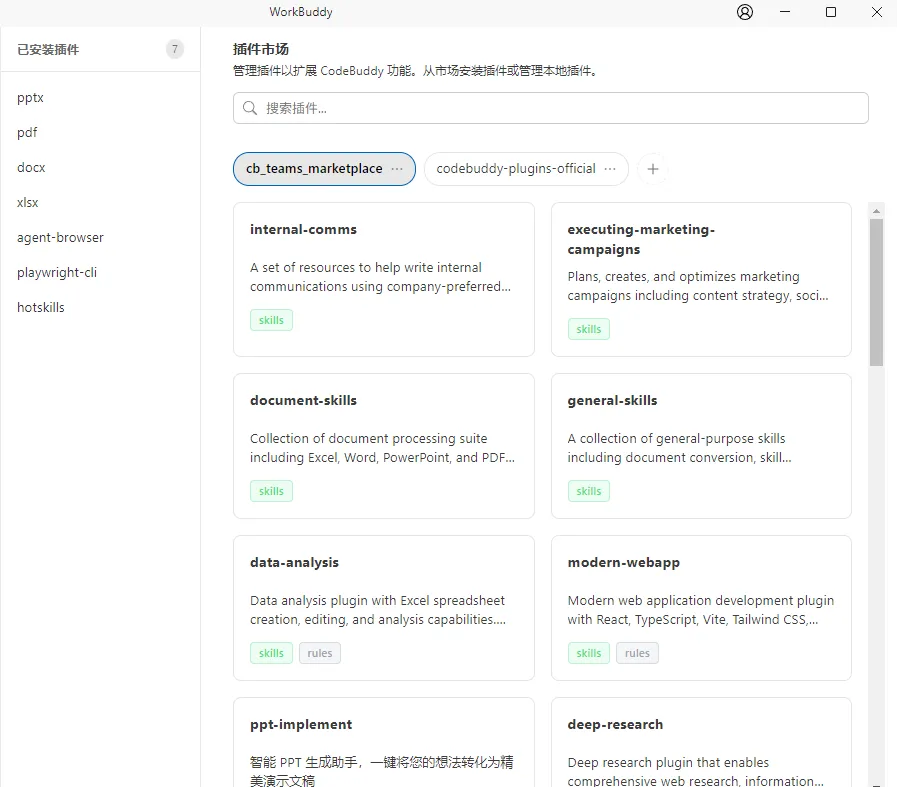Click skills tag on executing-marketing-campaigns card

pos(589,329)
